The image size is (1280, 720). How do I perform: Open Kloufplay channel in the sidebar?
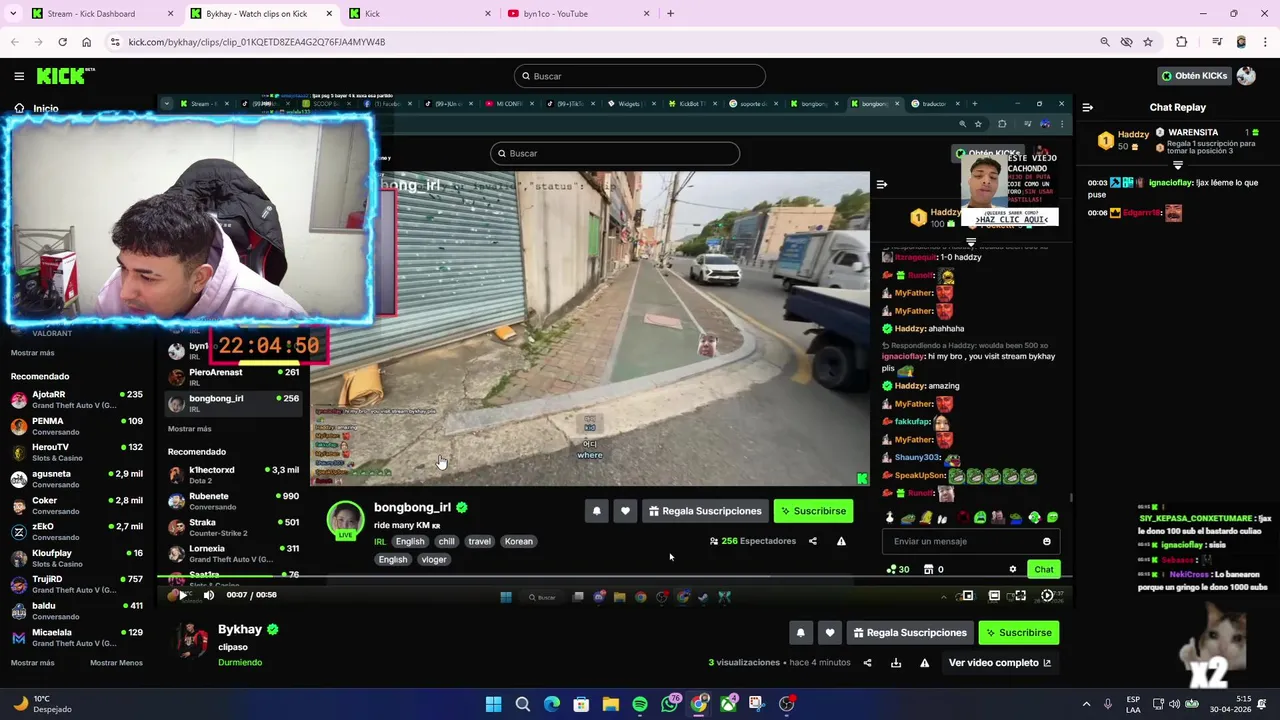click(77, 558)
